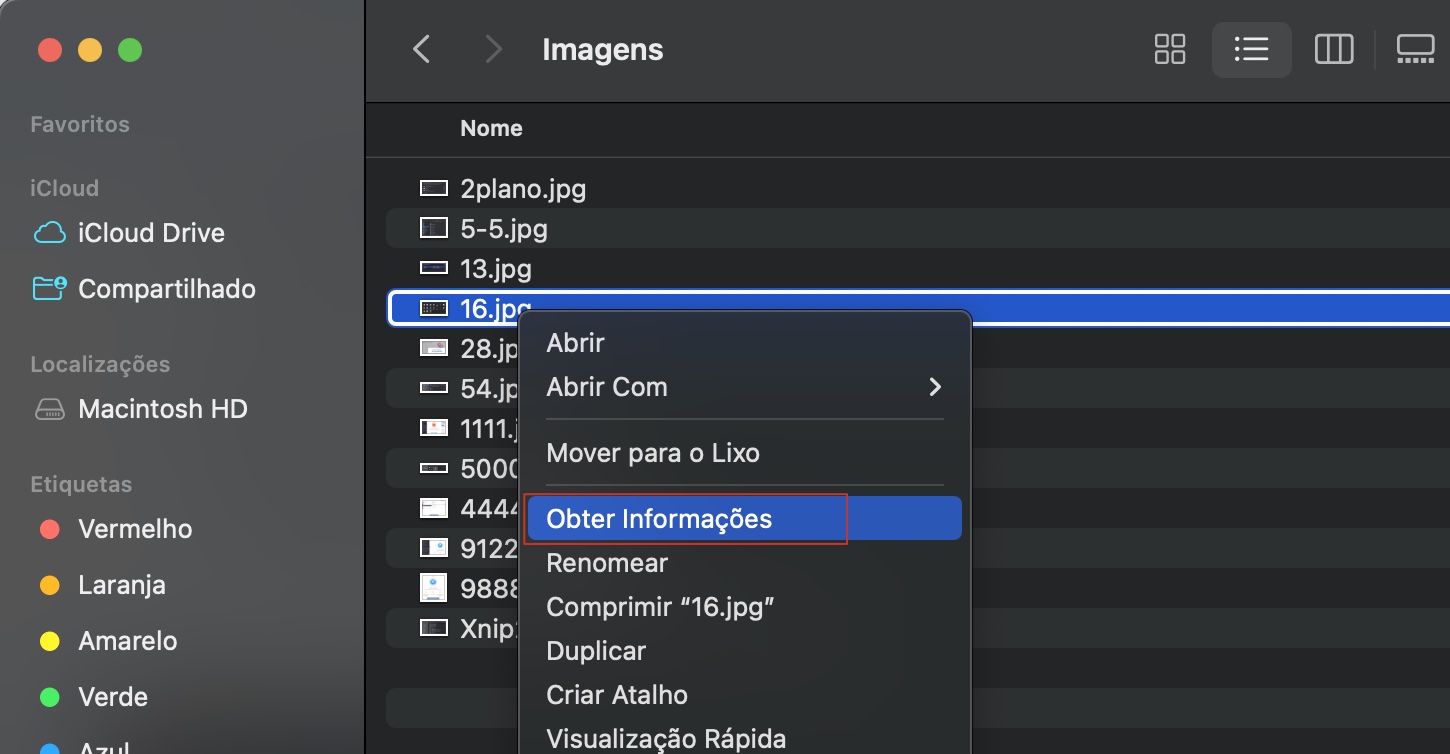This screenshot has height=754, width=1450.
Task: Select Renomear to rename the file
Action: 607,562
